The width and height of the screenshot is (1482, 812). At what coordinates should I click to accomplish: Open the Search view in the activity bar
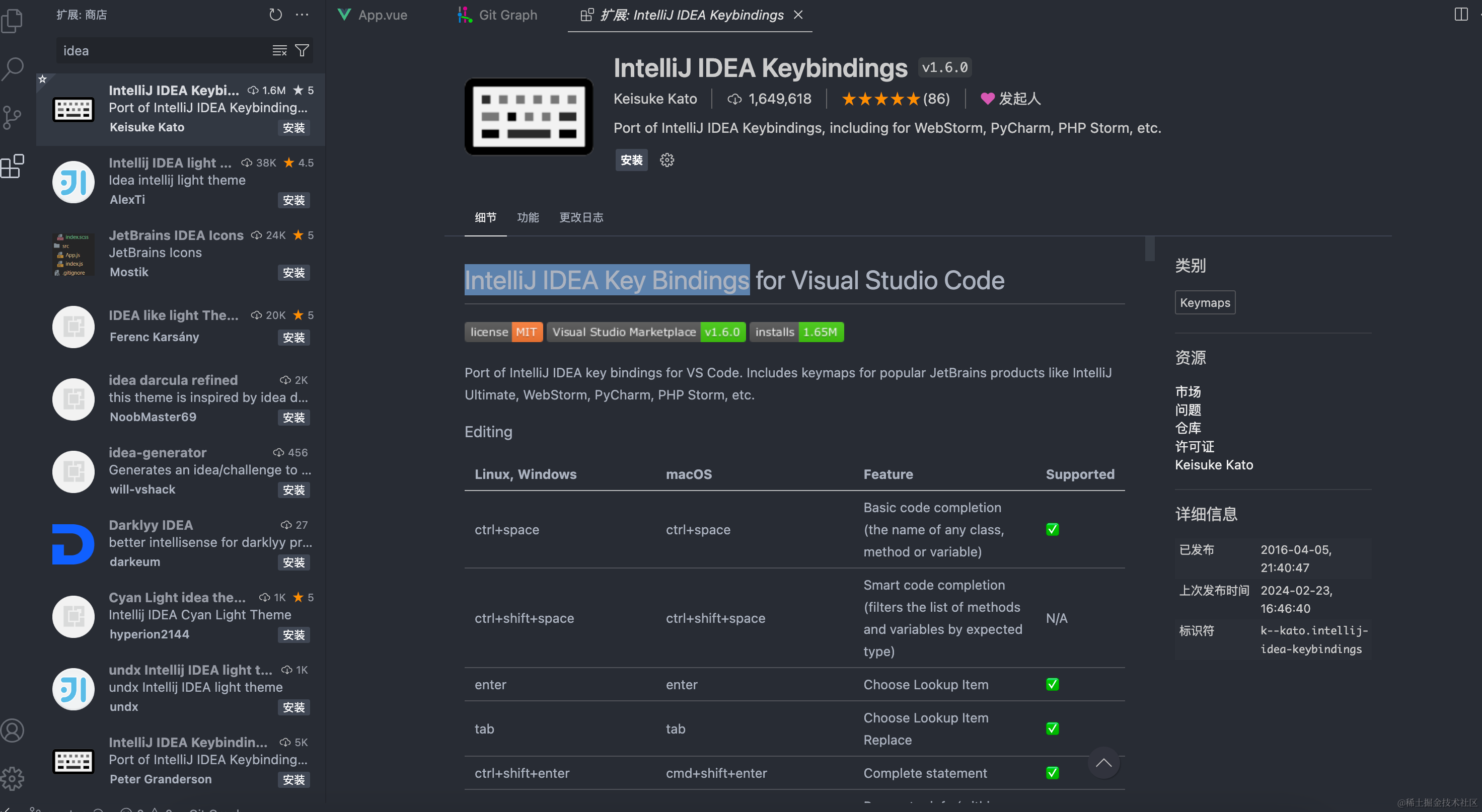pos(13,68)
